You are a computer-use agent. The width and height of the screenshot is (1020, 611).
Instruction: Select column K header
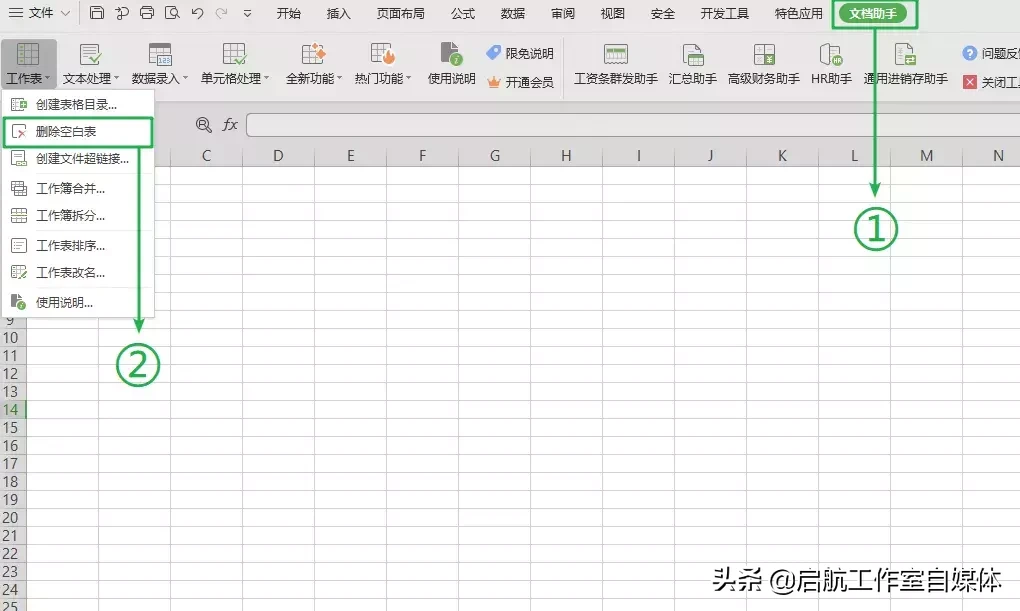782,156
